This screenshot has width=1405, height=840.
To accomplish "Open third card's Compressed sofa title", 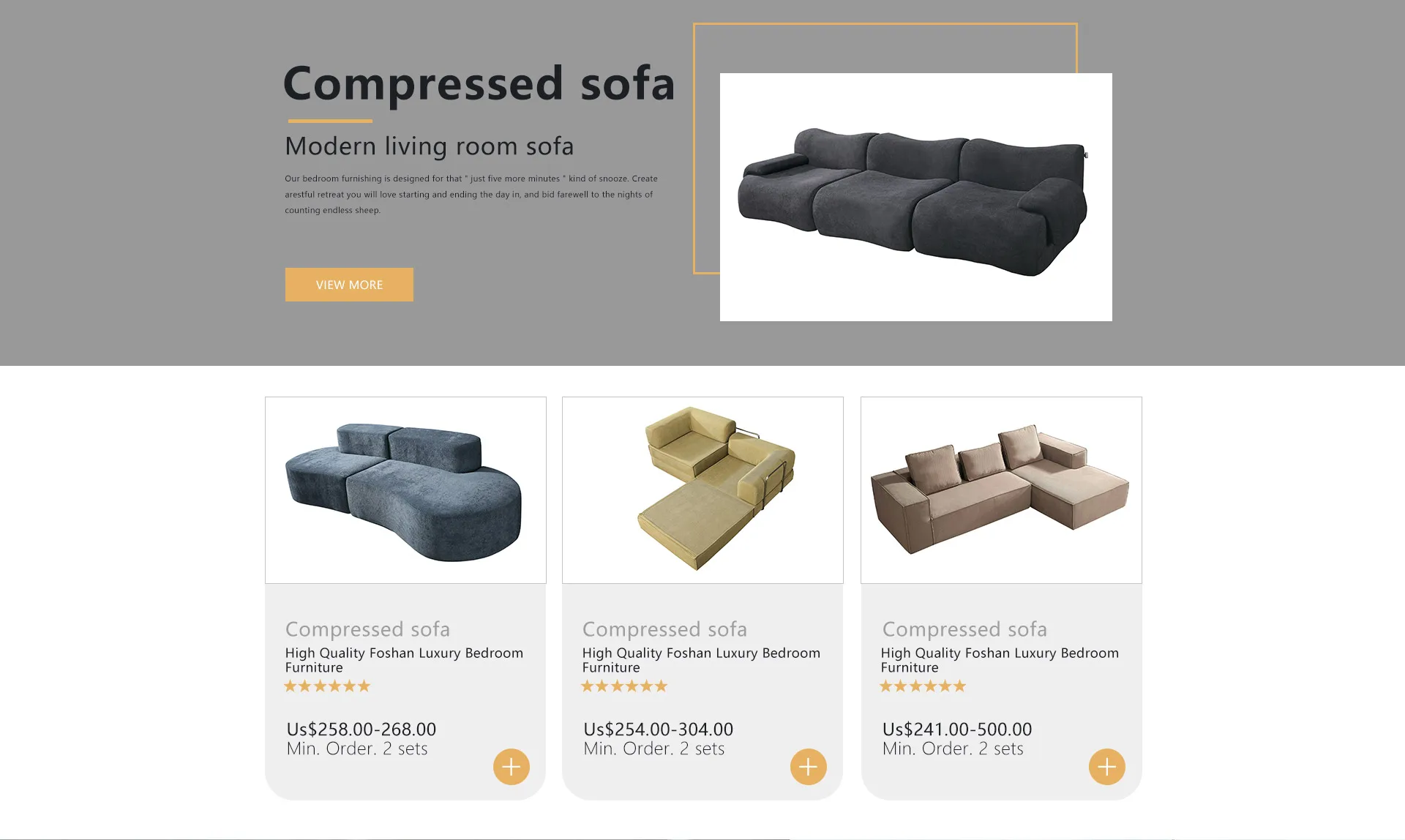I will [964, 629].
